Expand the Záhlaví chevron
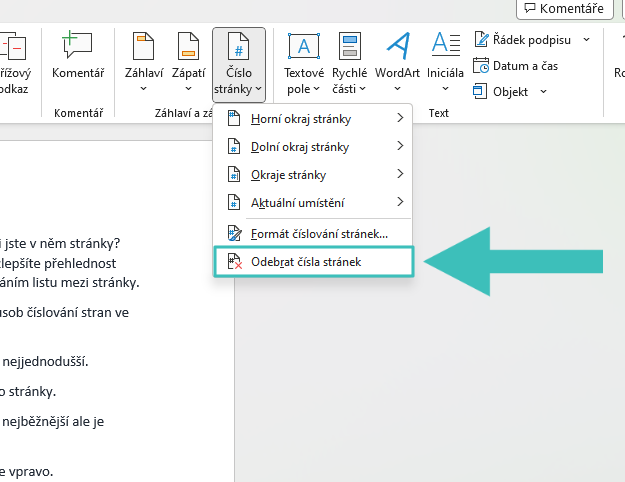This screenshot has width=625, height=482. coord(143,89)
